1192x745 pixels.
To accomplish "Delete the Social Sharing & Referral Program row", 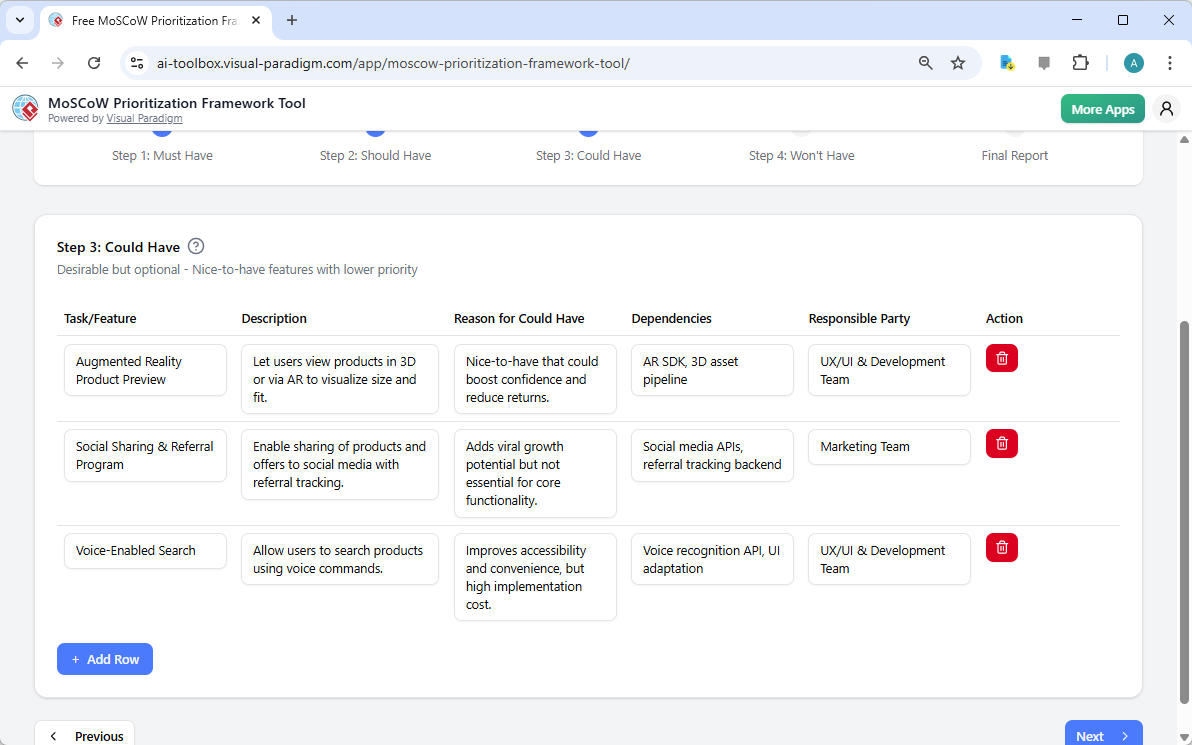I will click(x=1001, y=443).
